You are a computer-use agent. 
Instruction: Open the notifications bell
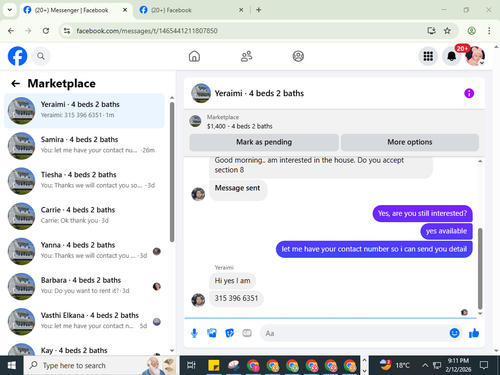451,56
